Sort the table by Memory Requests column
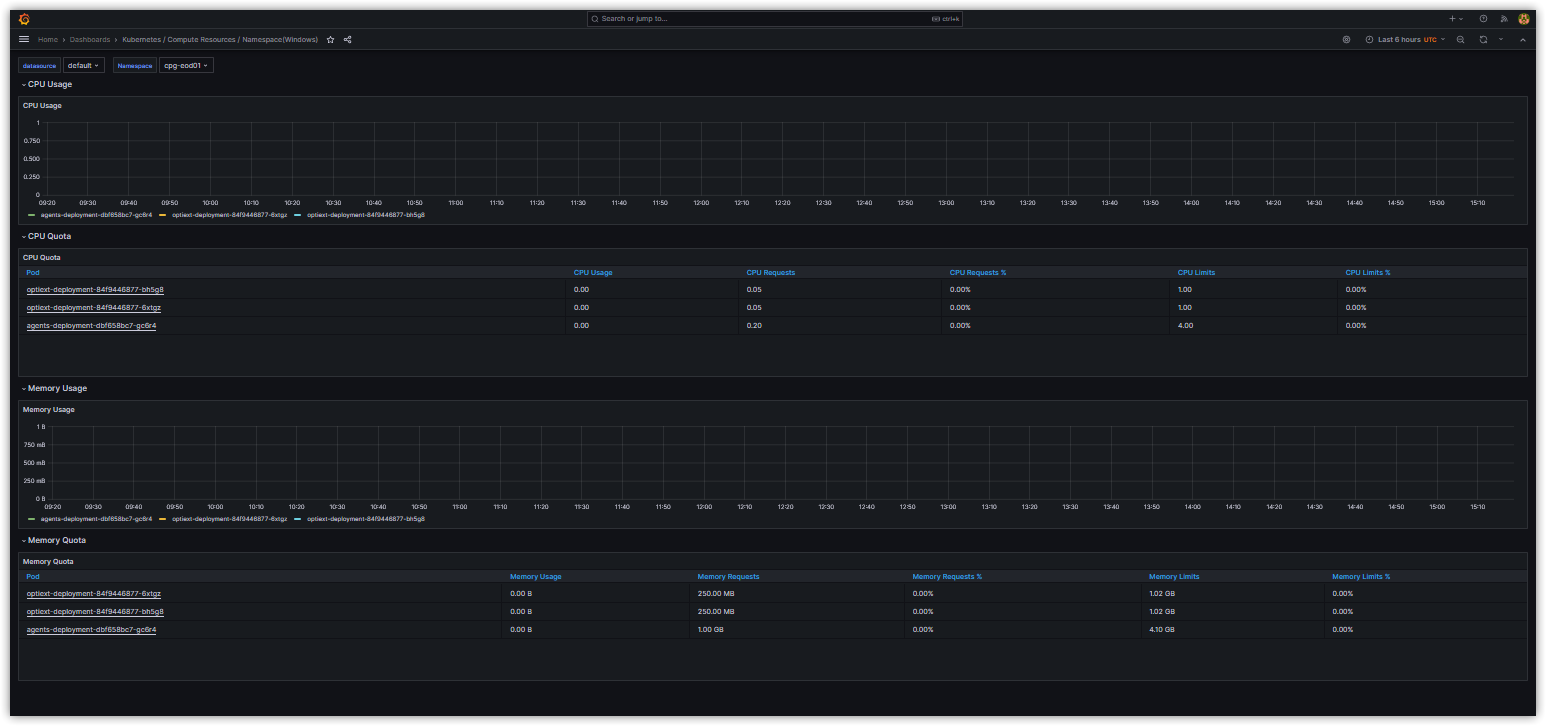Image resolution: width=1546 pixels, height=726 pixels. tap(727, 576)
